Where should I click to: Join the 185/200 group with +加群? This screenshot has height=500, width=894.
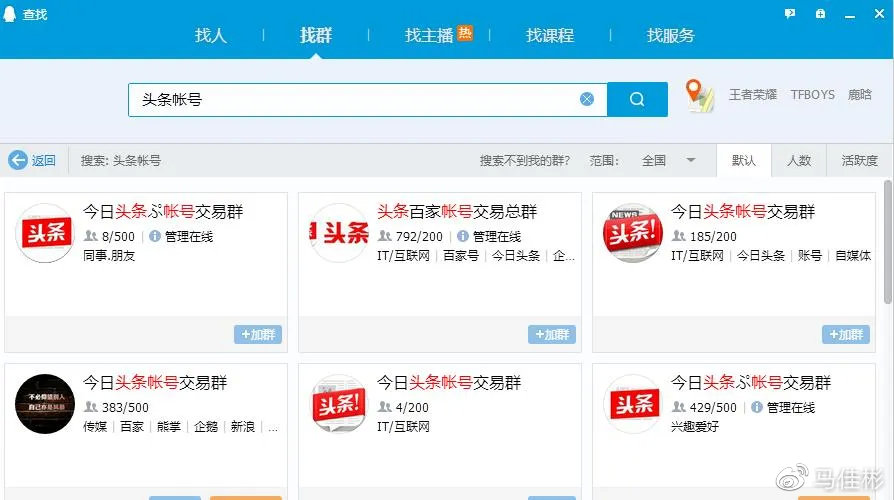(846, 335)
